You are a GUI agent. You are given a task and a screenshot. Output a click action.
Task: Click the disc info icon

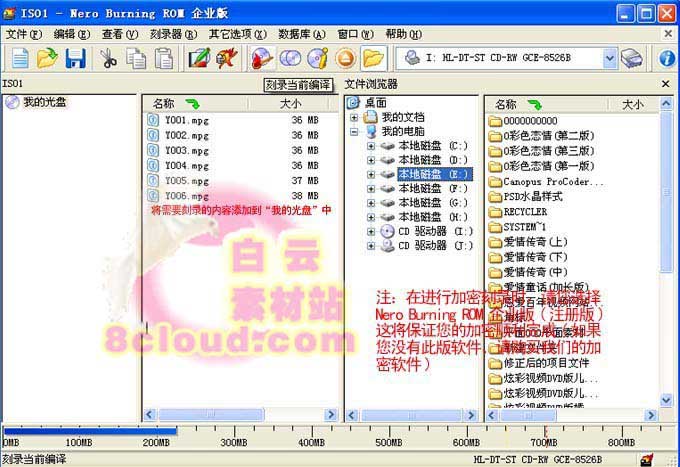[318, 58]
